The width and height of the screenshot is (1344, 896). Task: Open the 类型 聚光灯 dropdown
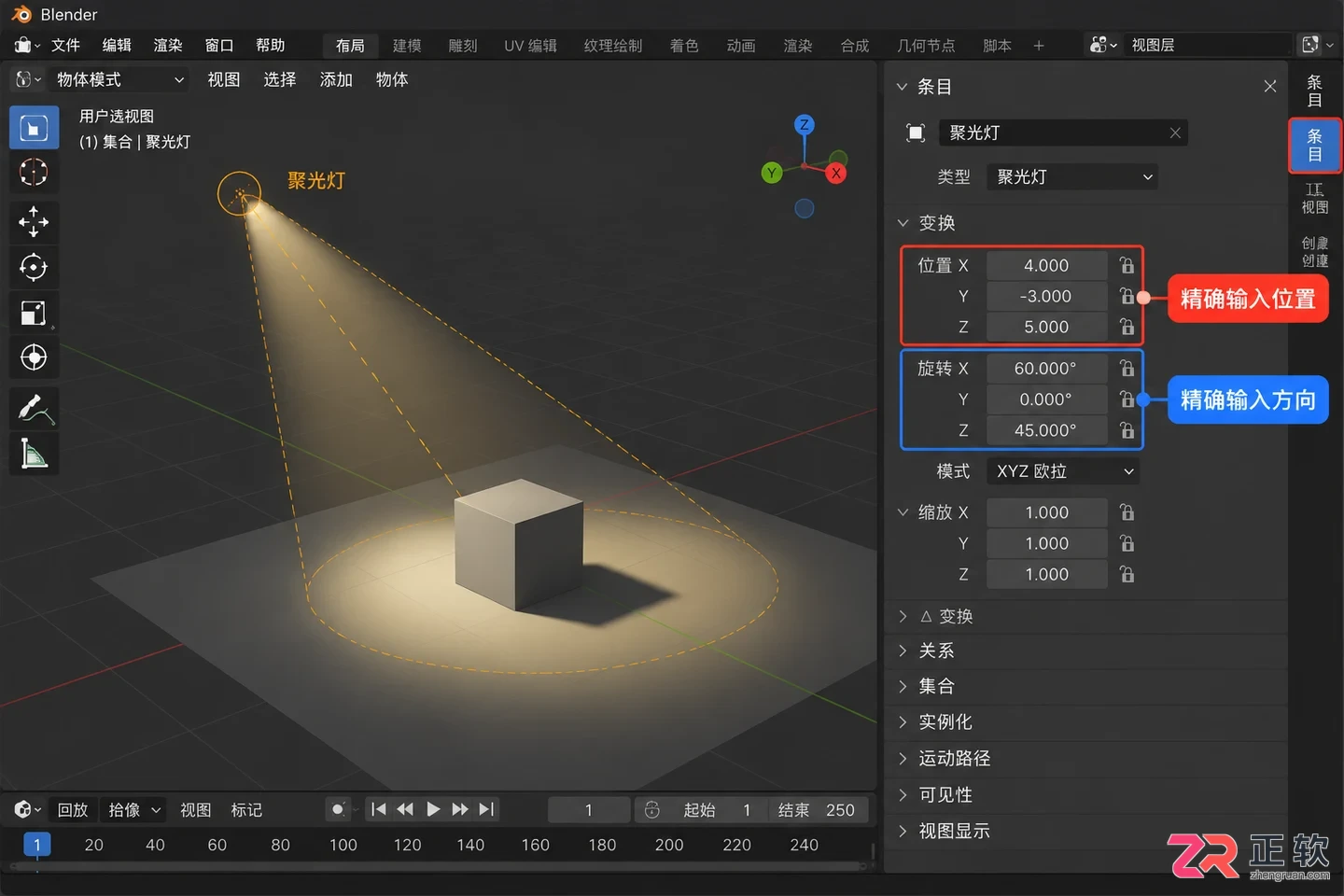(1072, 176)
